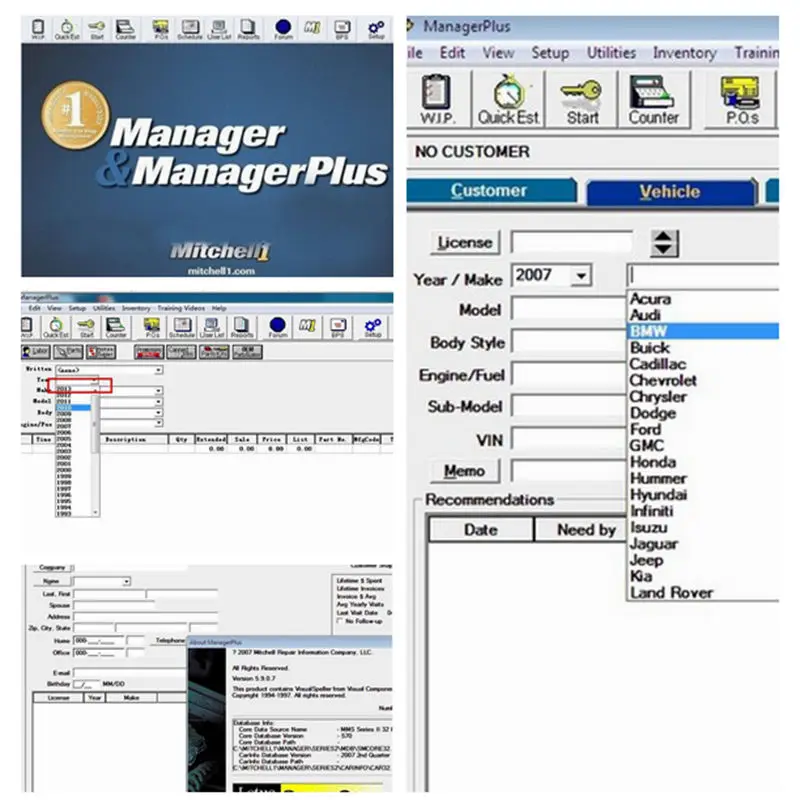Image resolution: width=800 pixels, height=800 pixels.
Task: Open the 2007 Year dropdown arrow
Action: [x=581, y=276]
